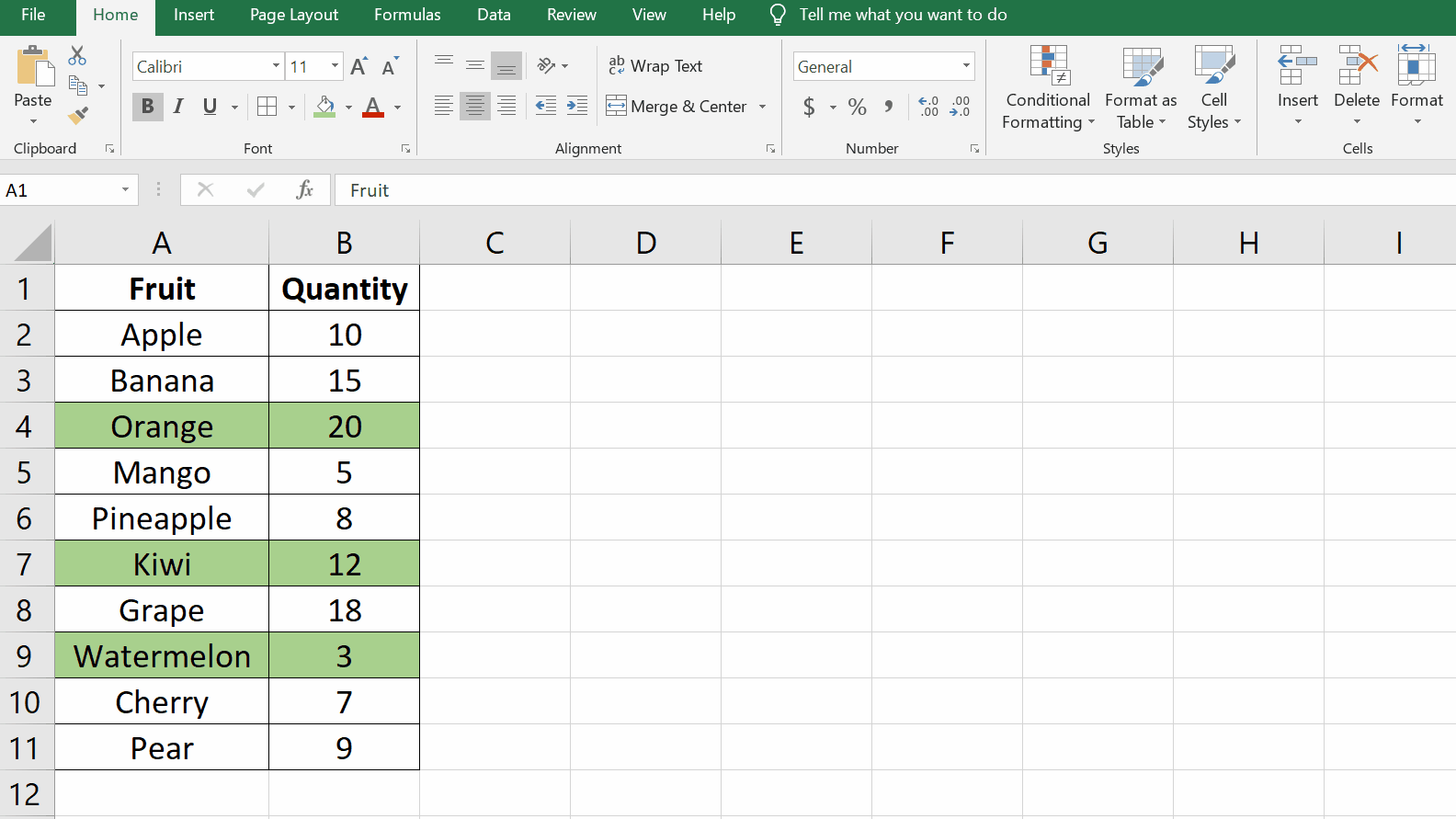Apply Accounting dollar format
This screenshot has height=819, width=1456.
(x=809, y=107)
